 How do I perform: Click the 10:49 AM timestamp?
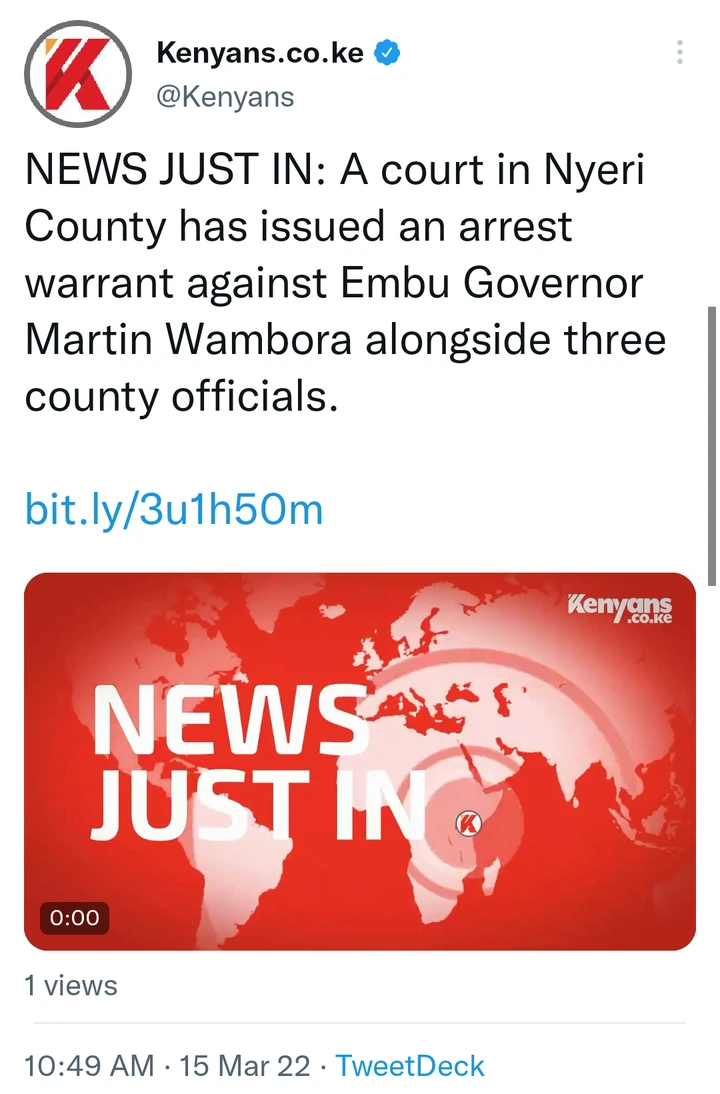pos(89,1065)
